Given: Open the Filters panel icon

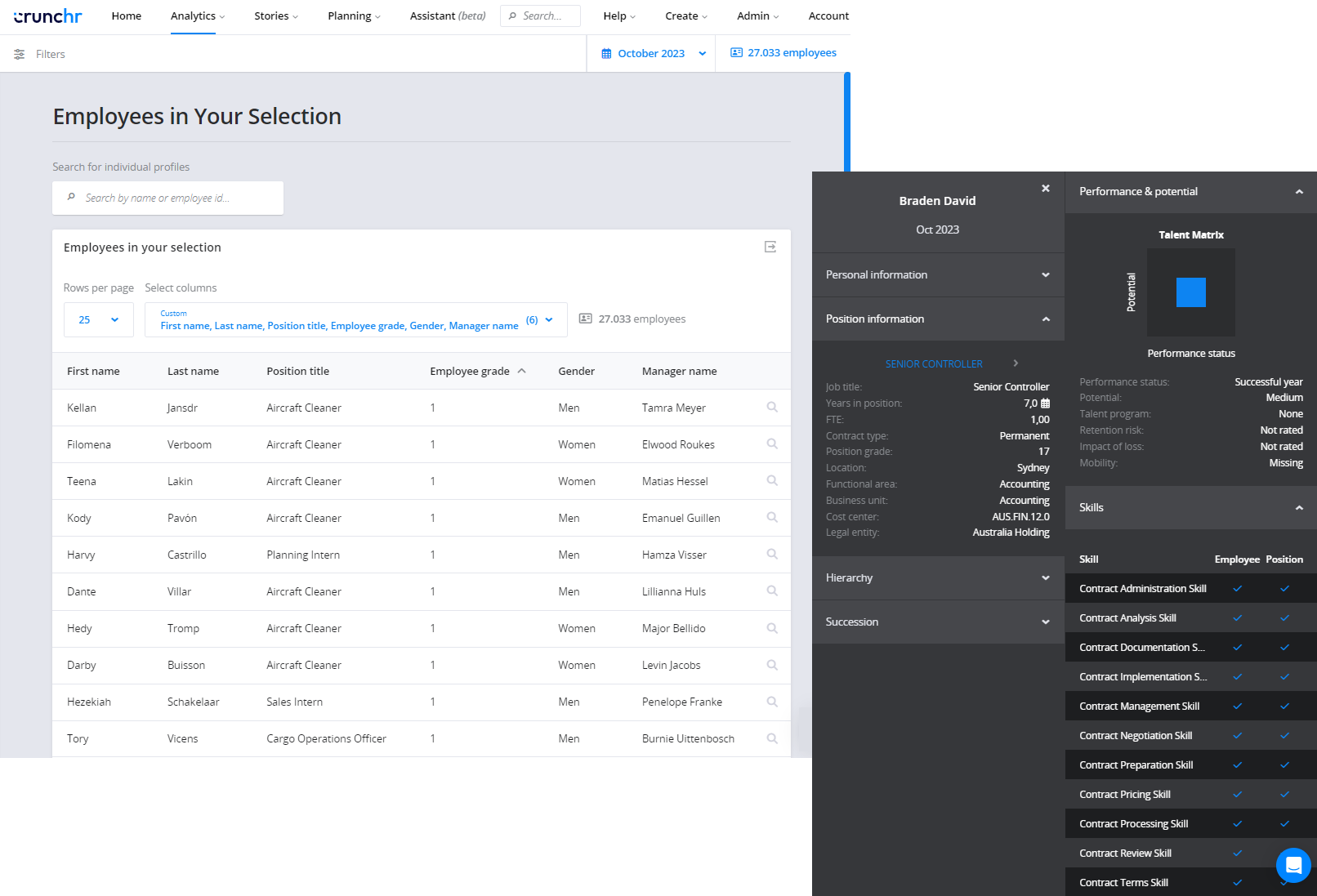Looking at the screenshot, I should coord(19,54).
